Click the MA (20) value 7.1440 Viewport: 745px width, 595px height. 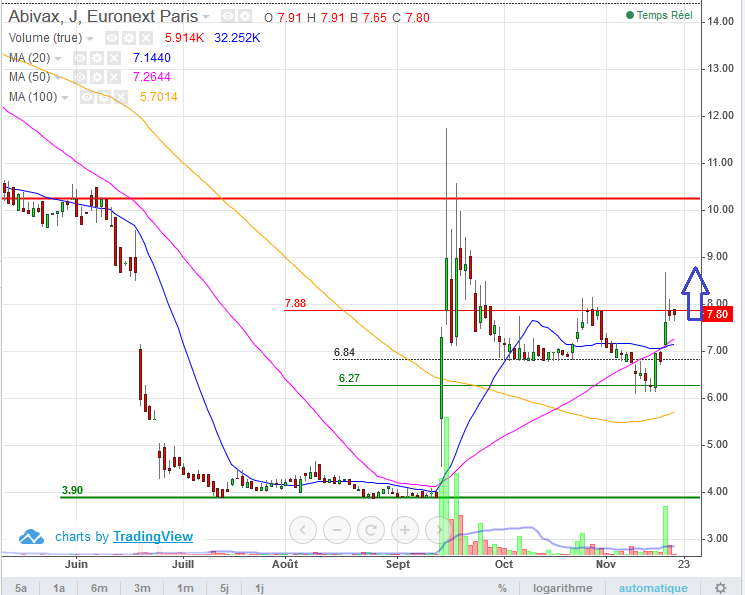point(152,58)
